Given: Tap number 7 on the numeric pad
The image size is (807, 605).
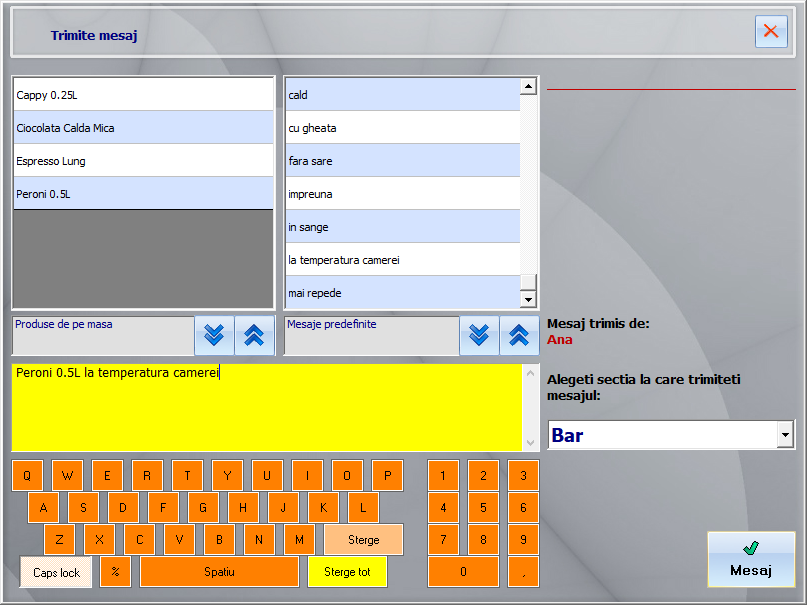Looking at the screenshot, I should pyautogui.click(x=443, y=540).
